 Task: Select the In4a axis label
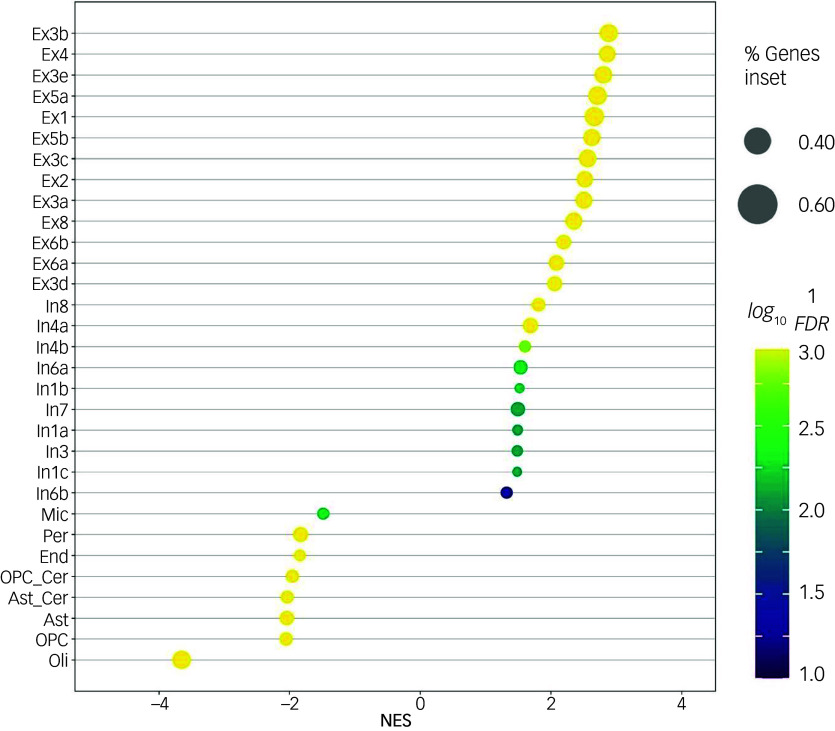click(52, 326)
